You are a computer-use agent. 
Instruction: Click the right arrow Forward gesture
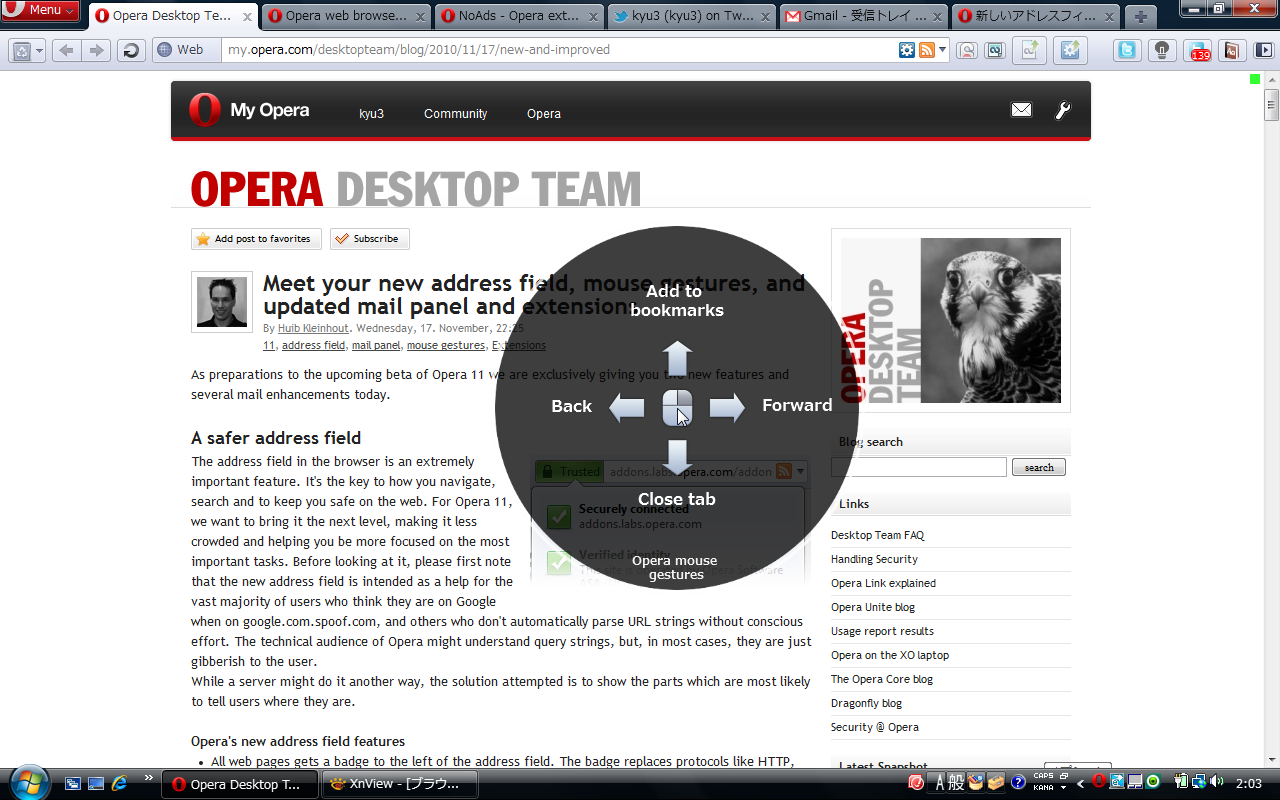point(727,407)
